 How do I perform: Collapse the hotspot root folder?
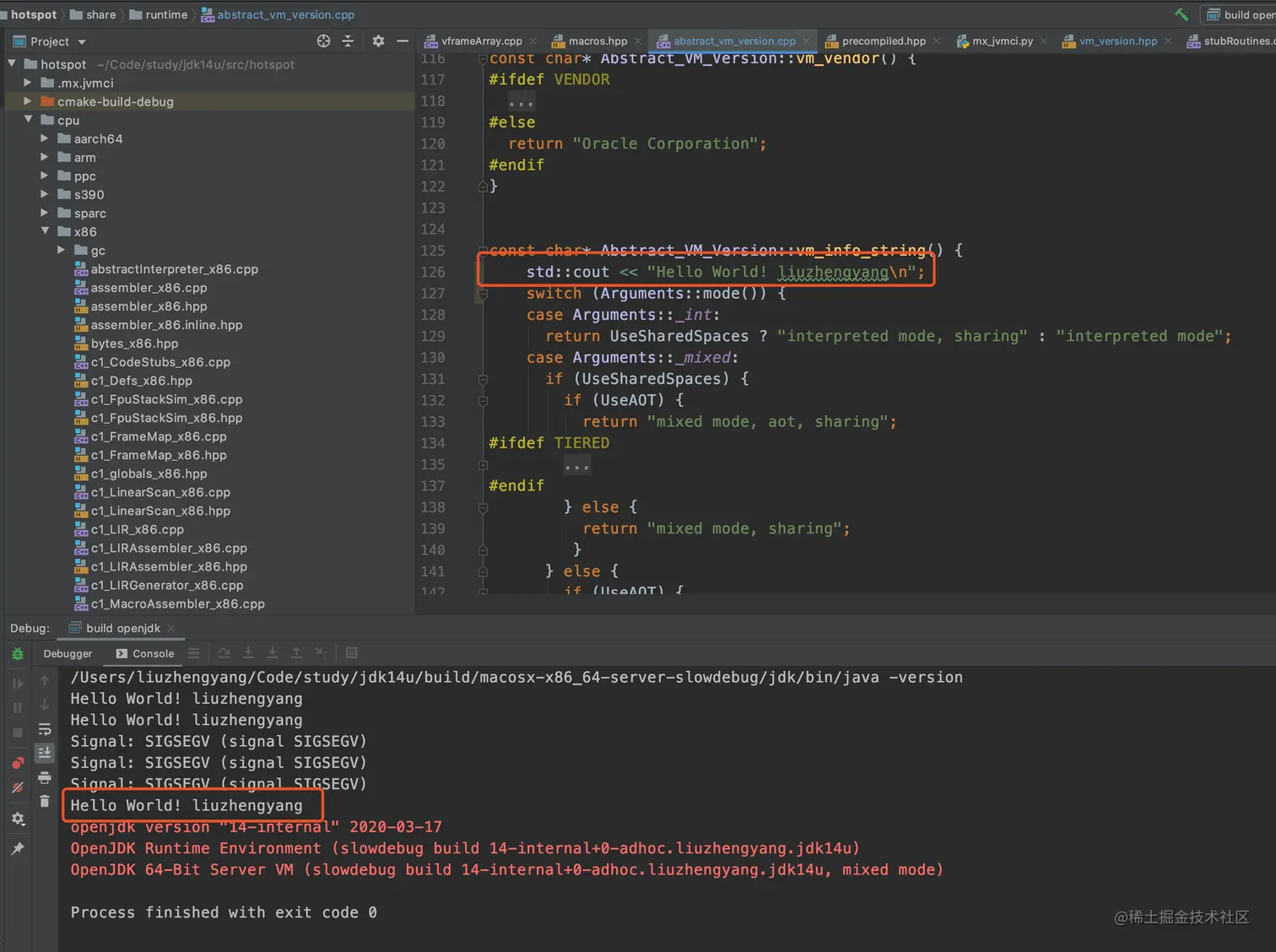12,64
